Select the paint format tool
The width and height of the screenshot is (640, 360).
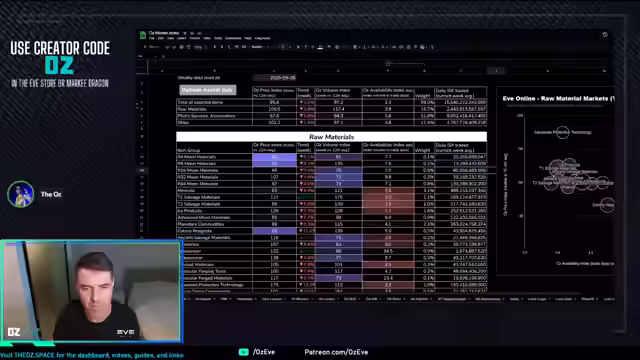[189, 47]
